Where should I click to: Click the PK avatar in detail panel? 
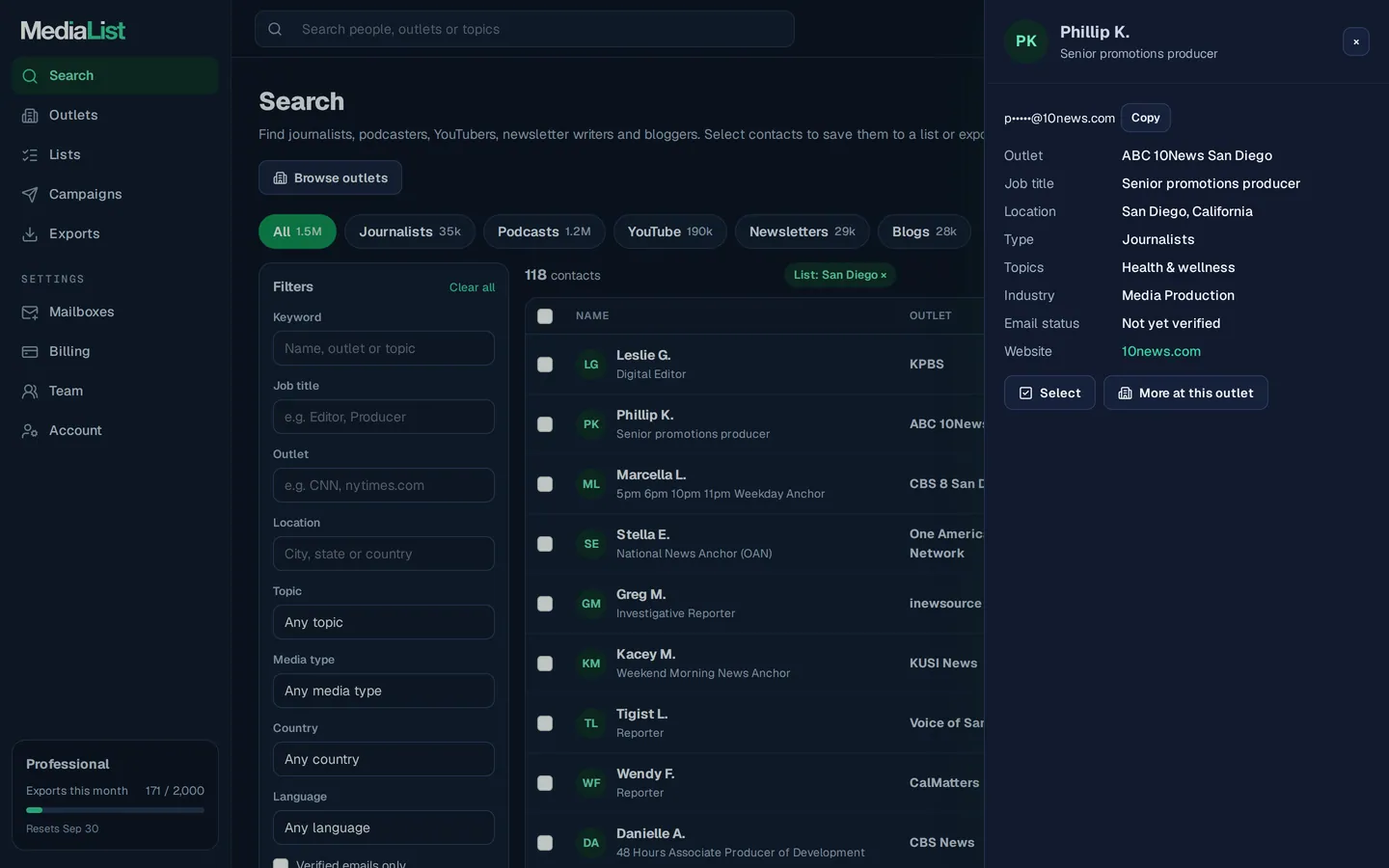point(1026,41)
